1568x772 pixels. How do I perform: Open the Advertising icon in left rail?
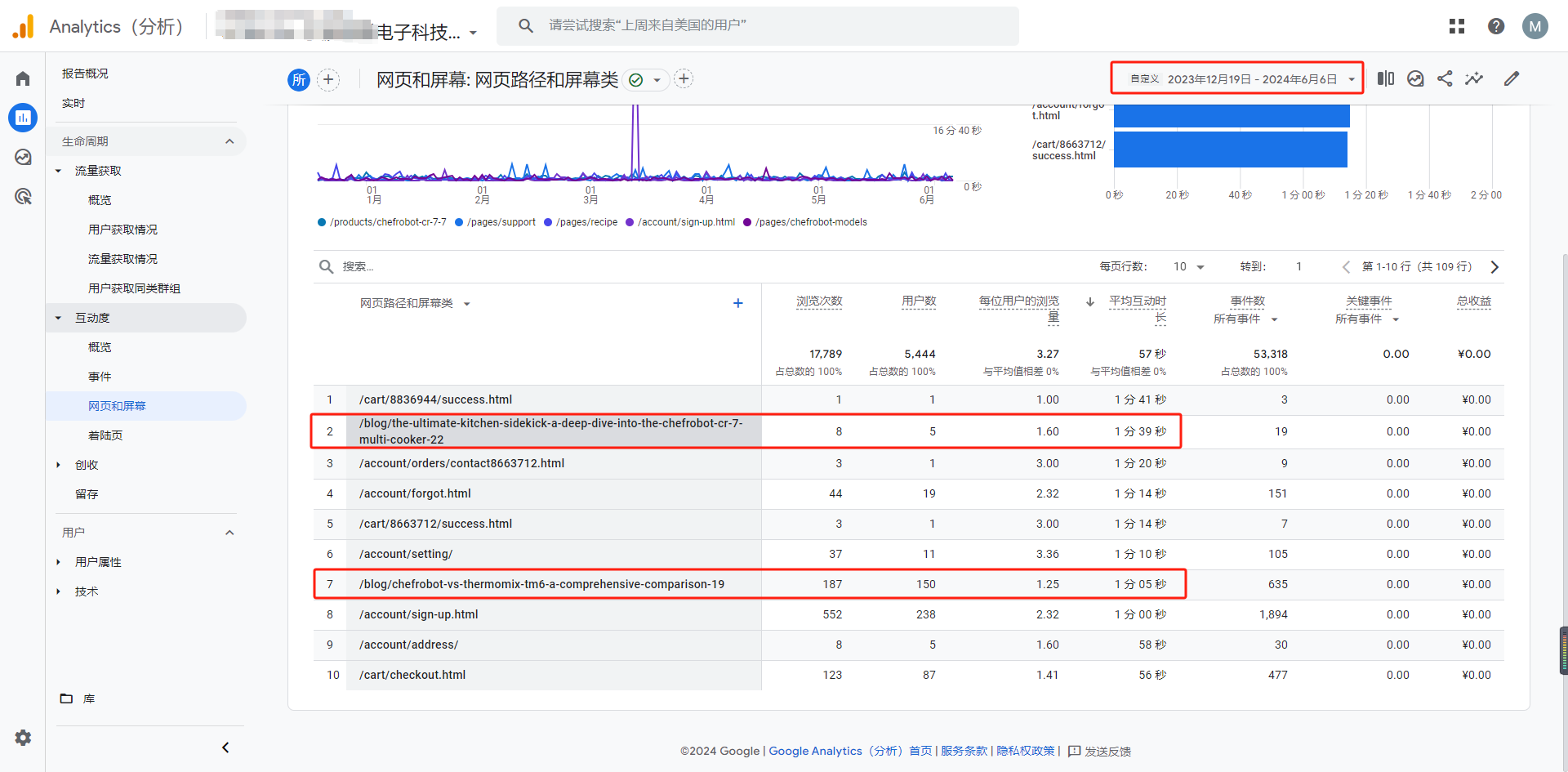point(23,196)
